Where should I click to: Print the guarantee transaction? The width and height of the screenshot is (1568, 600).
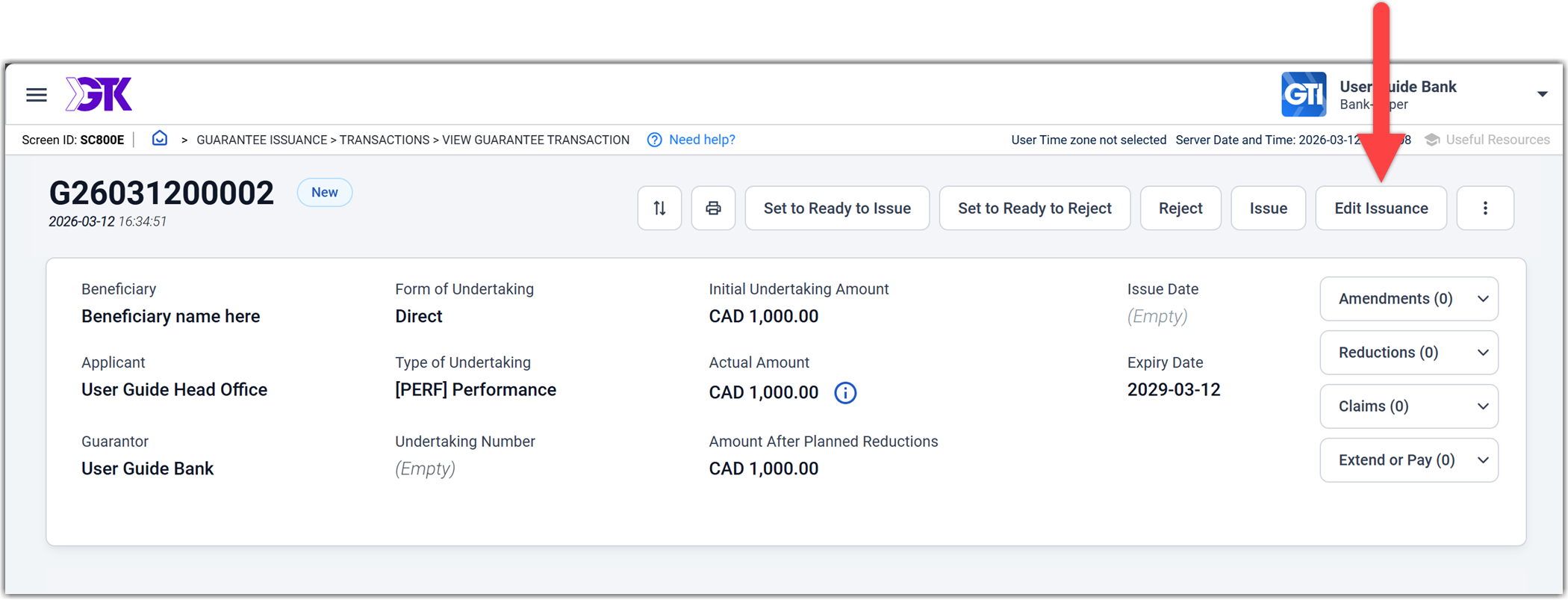tap(714, 208)
